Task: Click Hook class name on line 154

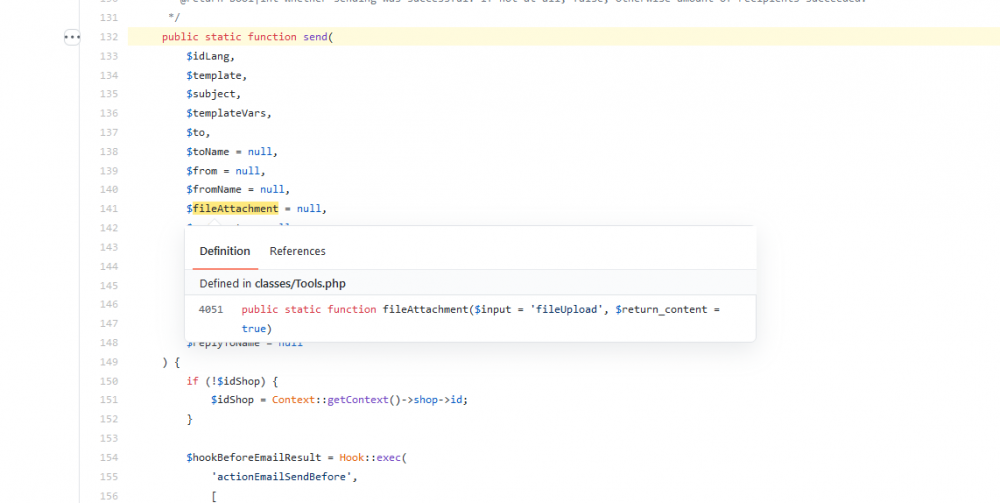Action: click(x=351, y=457)
